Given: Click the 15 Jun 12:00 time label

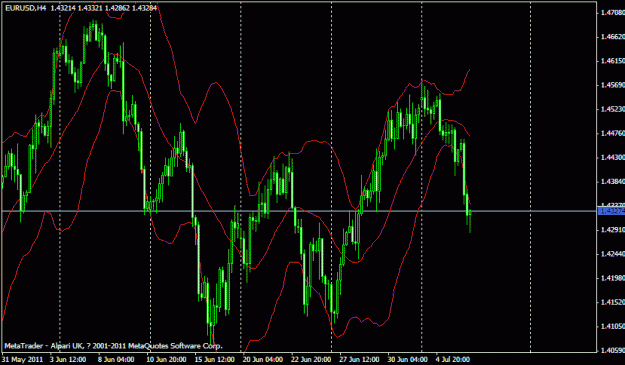Looking at the screenshot, I should (214, 359).
